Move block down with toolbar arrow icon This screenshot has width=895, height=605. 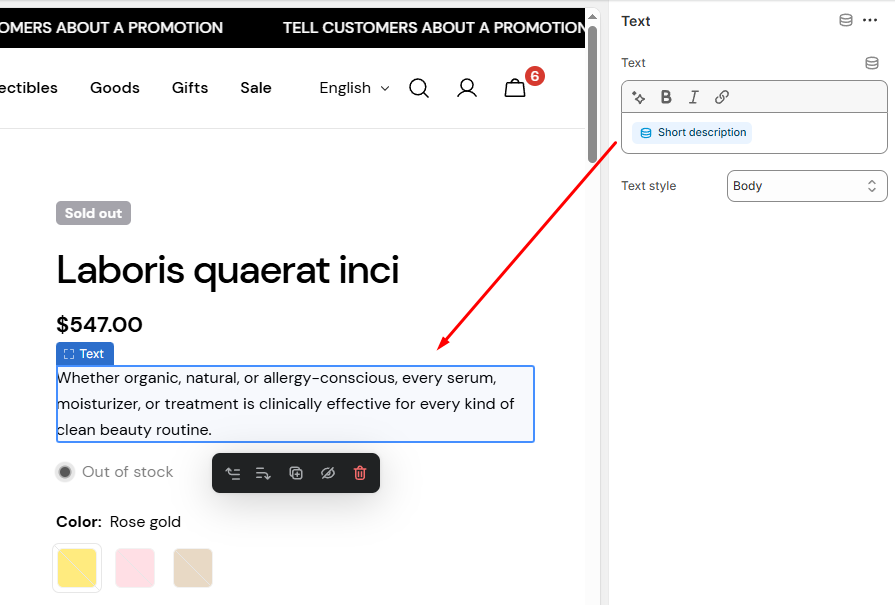(x=263, y=473)
